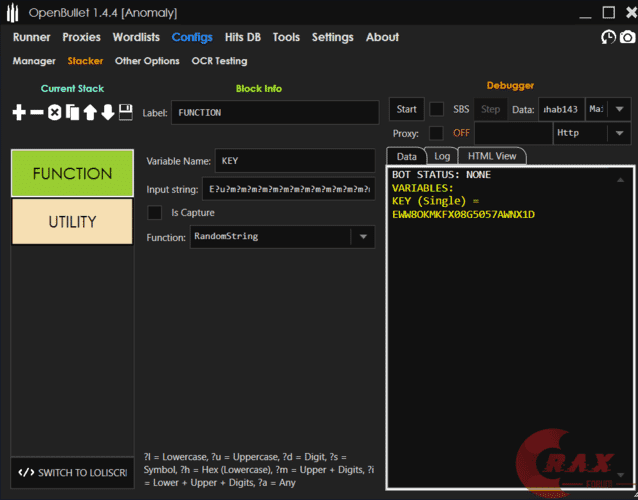Screen dimensions: 638x500
Task: Go to the Proxies section
Action: pyautogui.click(x=81, y=37)
